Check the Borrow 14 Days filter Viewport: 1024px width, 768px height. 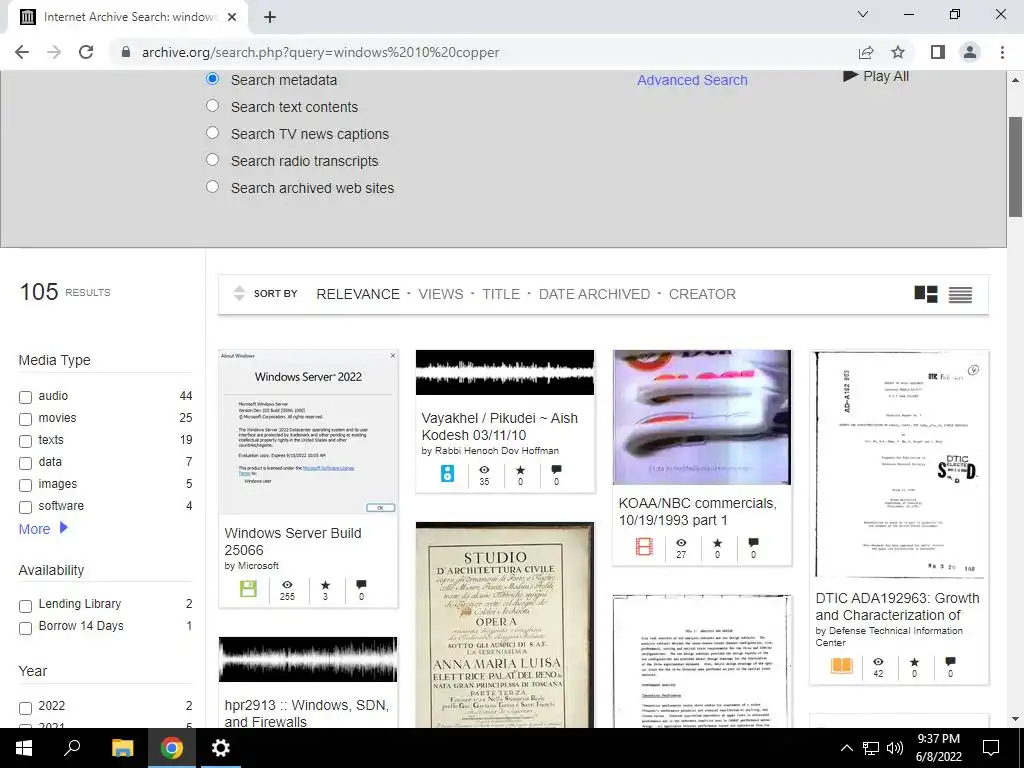25,628
